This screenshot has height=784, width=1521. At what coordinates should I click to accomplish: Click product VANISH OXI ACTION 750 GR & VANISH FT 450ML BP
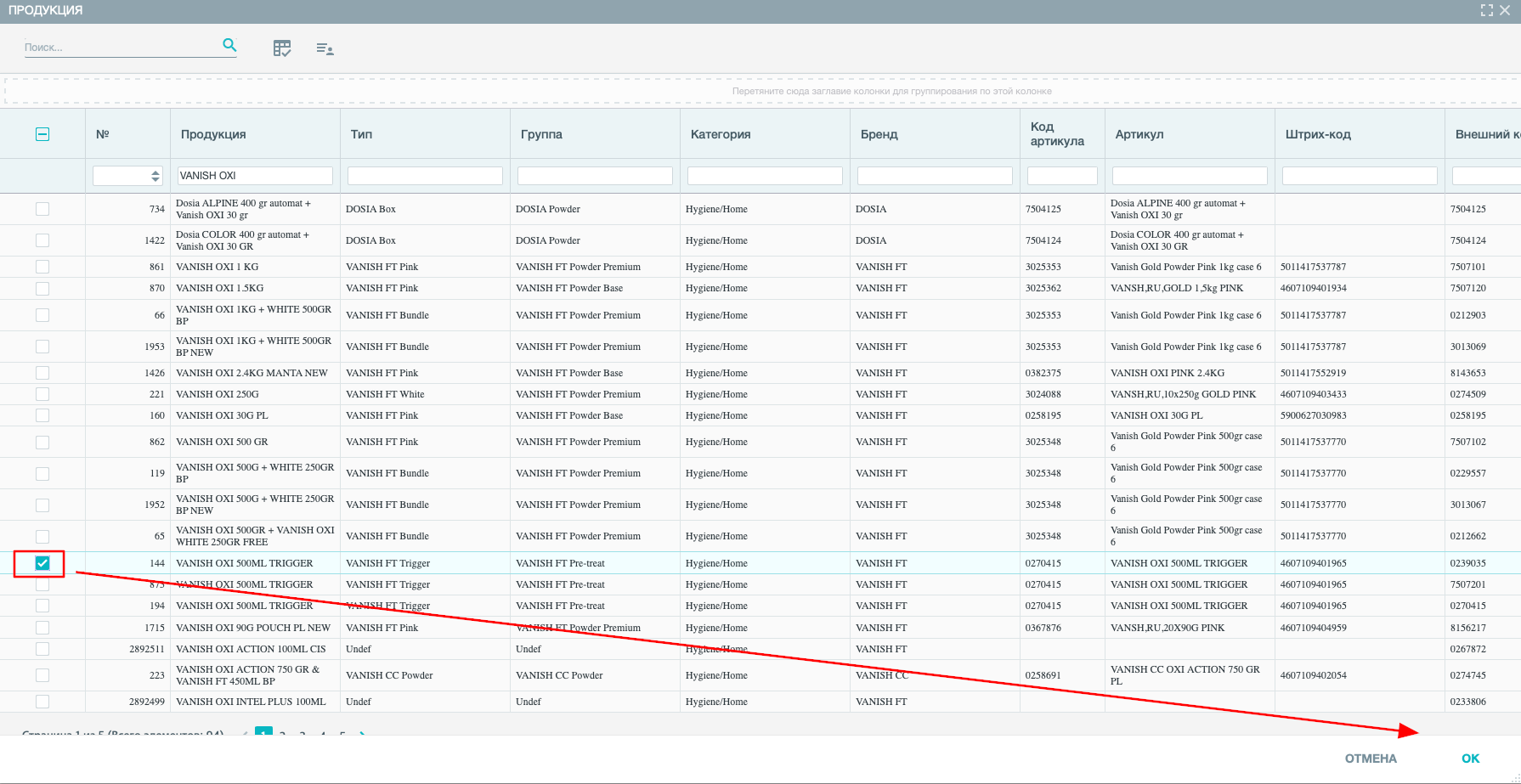247,675
